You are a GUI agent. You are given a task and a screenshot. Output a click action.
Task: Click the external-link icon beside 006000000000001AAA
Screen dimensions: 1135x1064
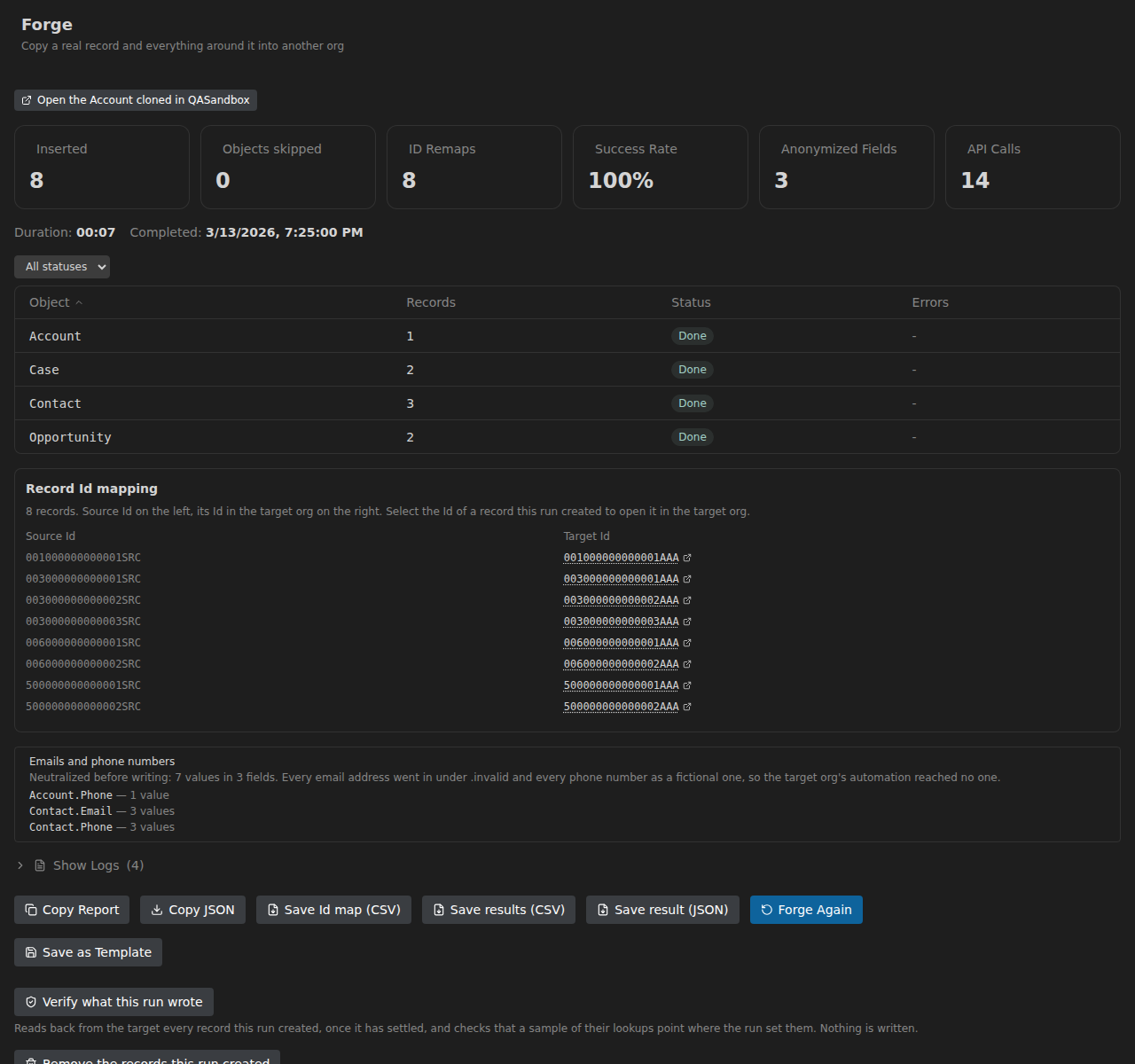687,643
